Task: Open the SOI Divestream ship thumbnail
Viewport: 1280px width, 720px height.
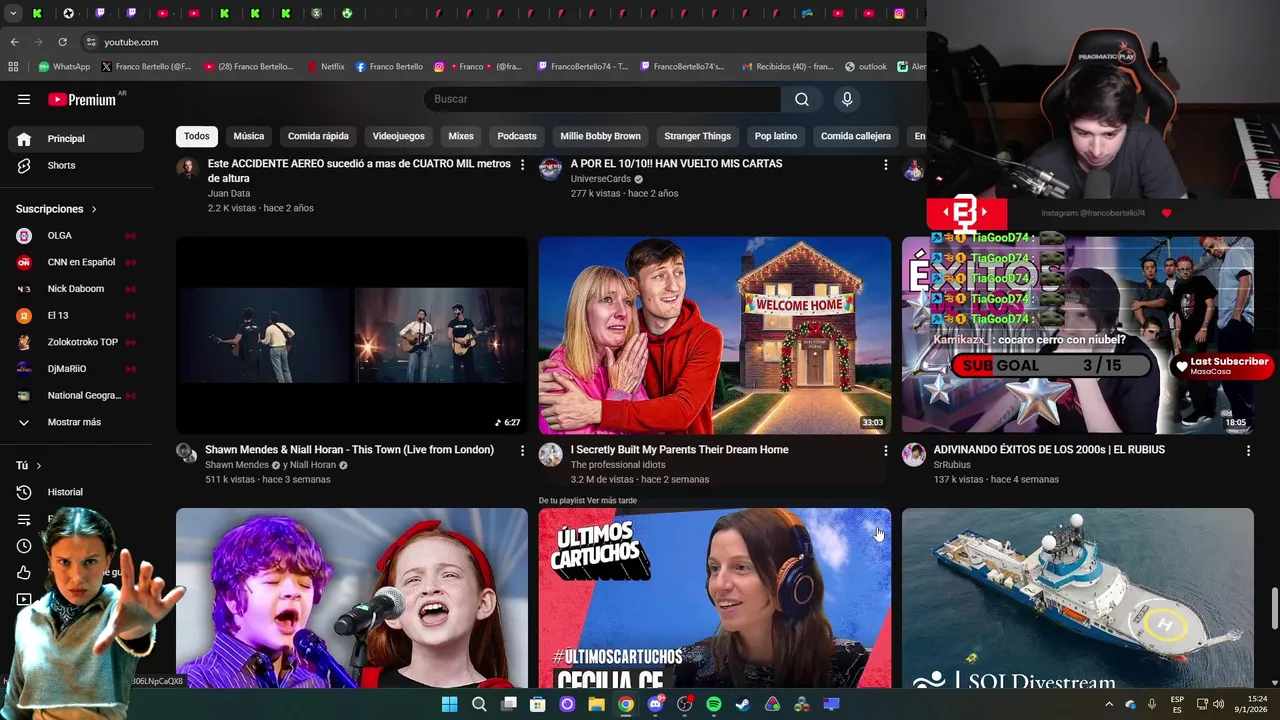Action: 1078,598
